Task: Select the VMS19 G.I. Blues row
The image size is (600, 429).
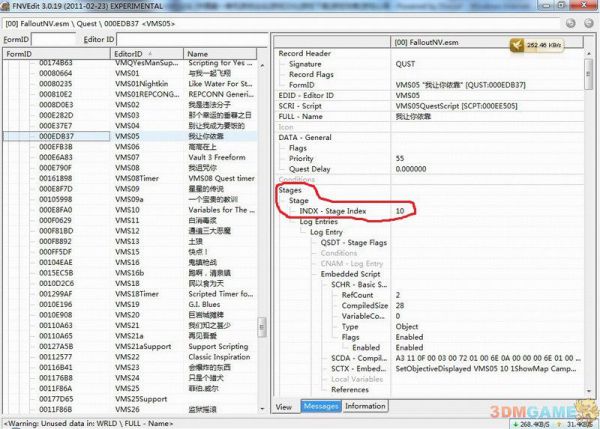Action: pos(130,305)
